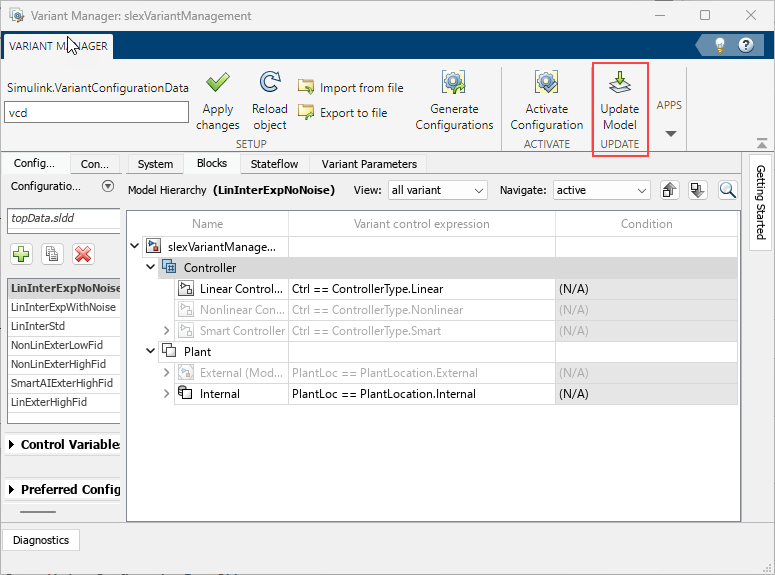Click the Smart Controller block icon
This screenshot has height=575, width=775.
[x=185, y=330]
